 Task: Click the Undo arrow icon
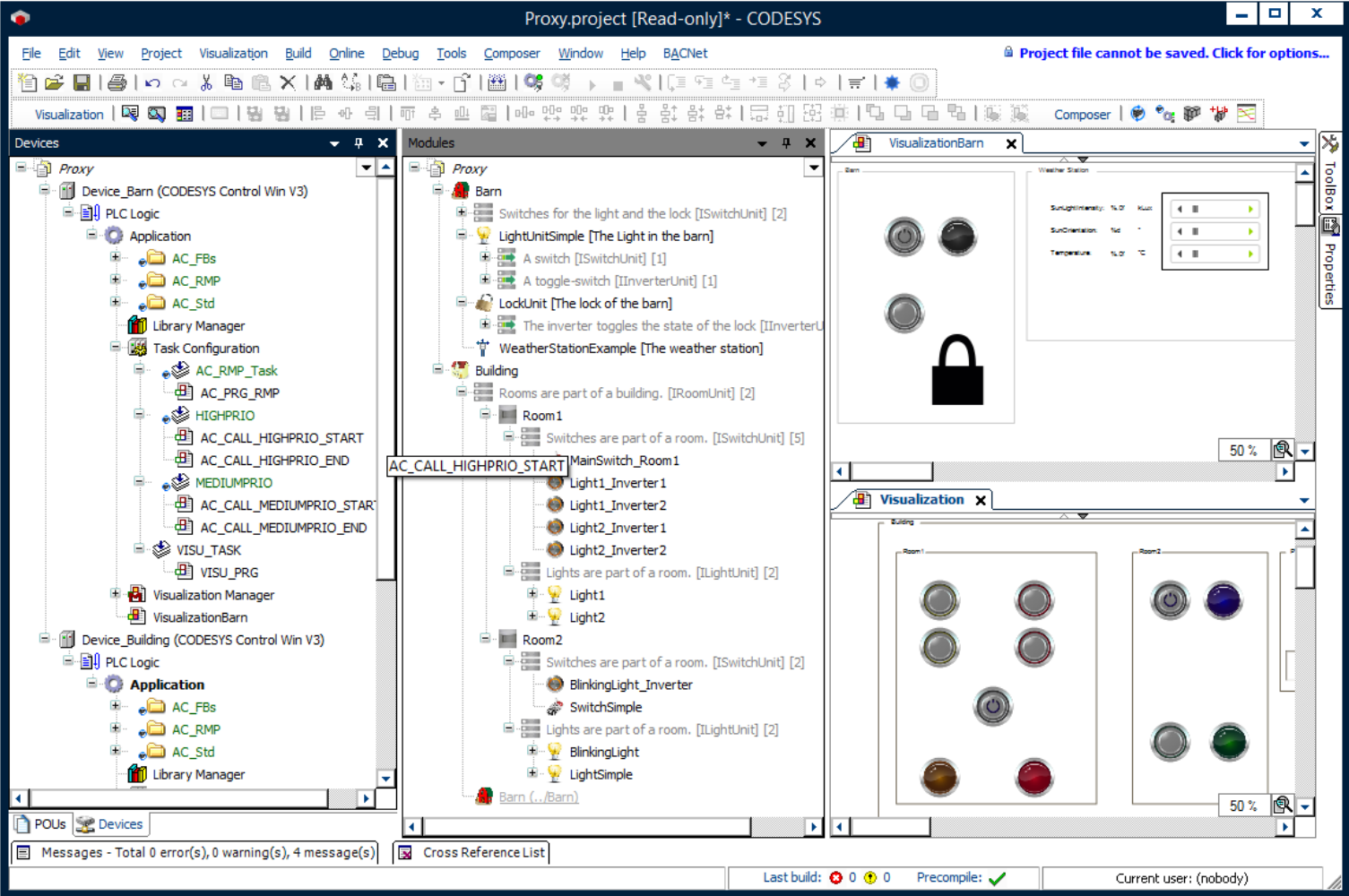pyautogui.click(x=152, y=83)
